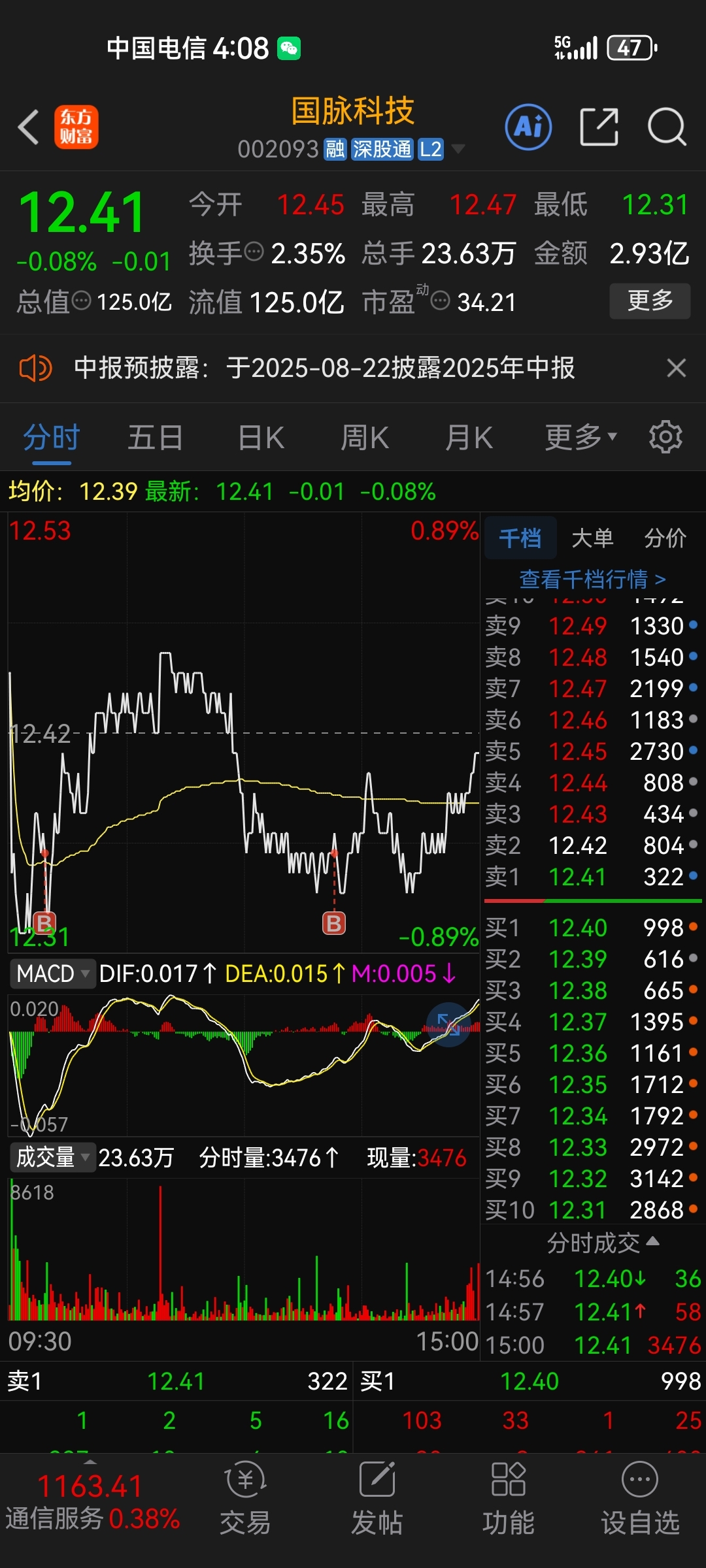
Task: Switch to the 月K tab
Action: 469,438
